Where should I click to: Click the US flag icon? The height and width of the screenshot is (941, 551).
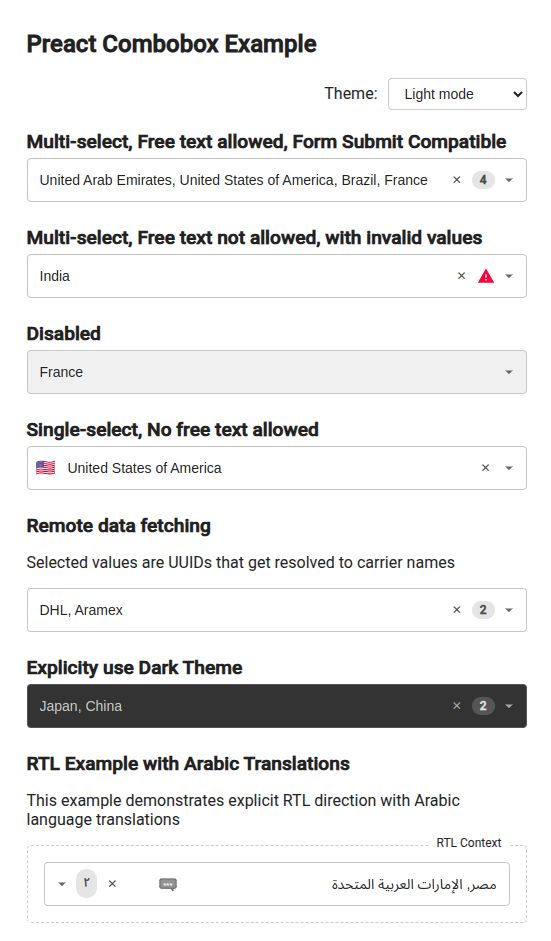click(46, 467)
